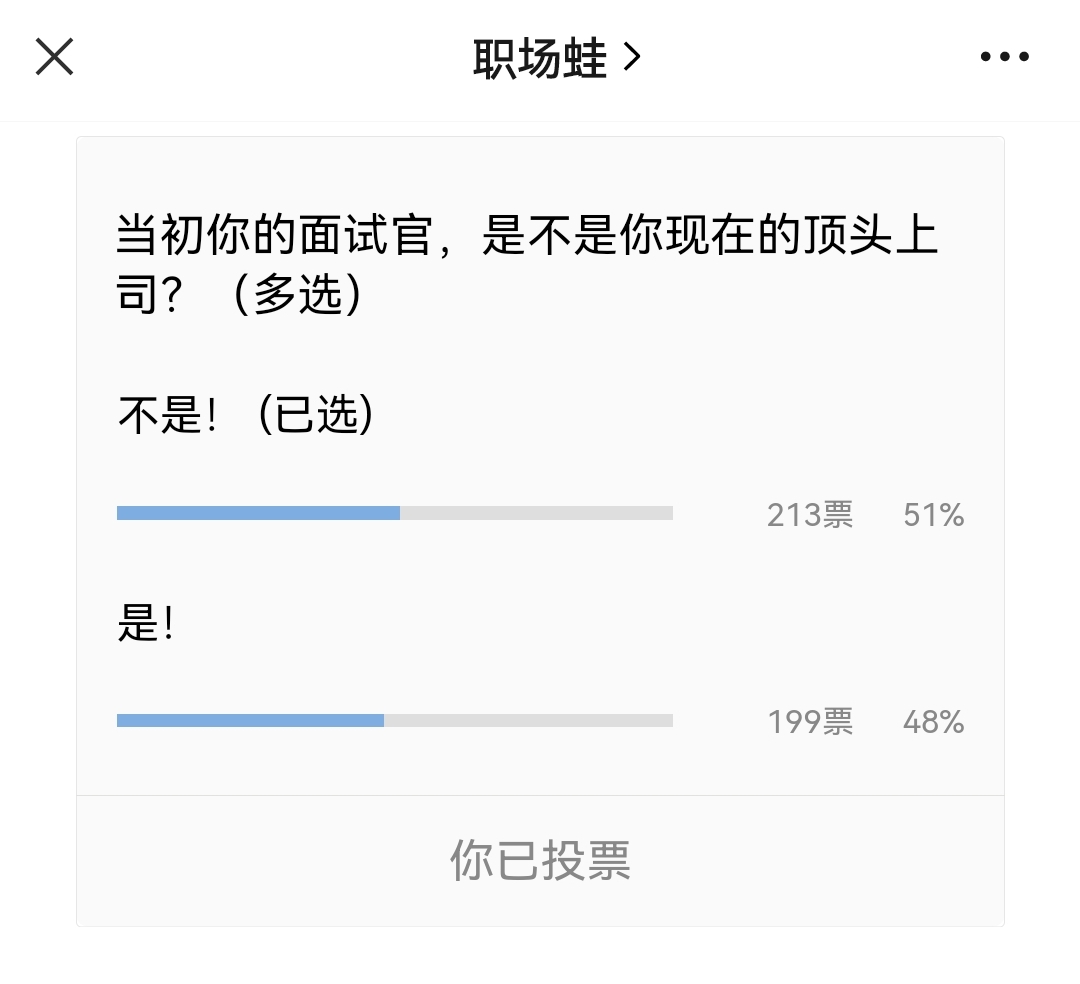Click the 51% result bar for 不是!
The image size is (1080, 984).
395,513
